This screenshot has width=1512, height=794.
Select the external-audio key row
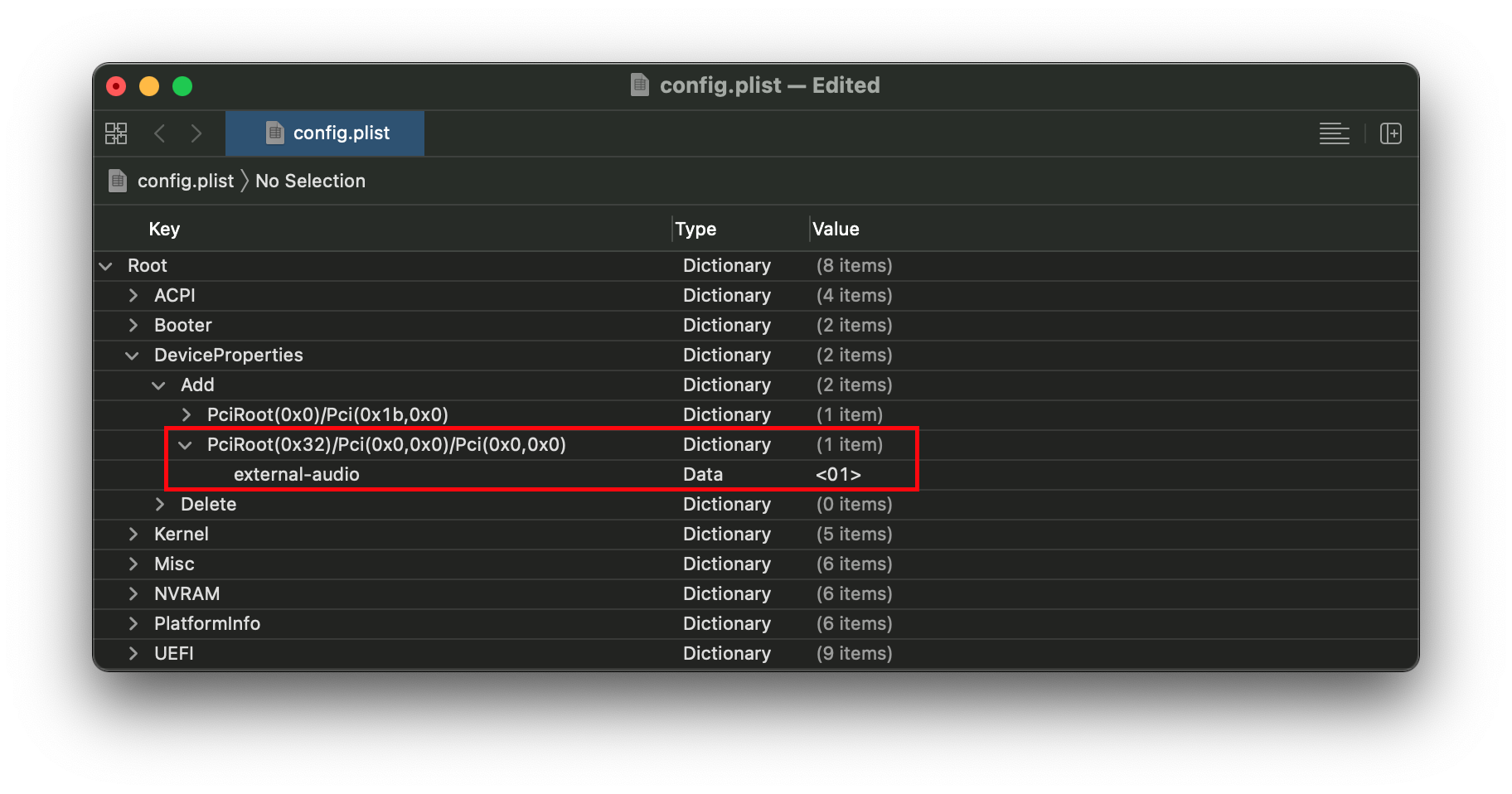coord(296,475)
